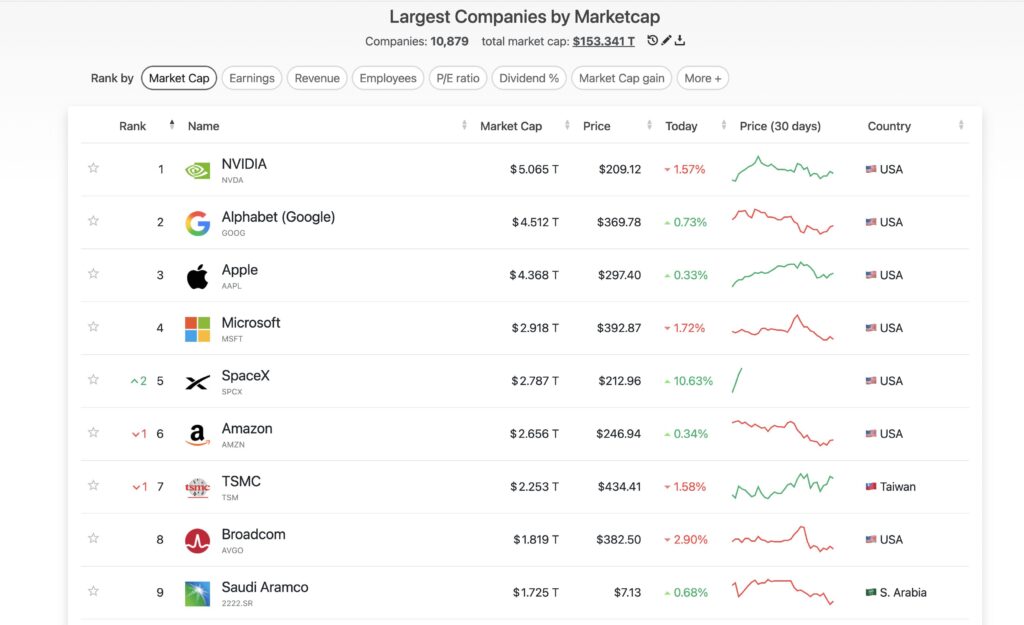The image size is (1024, 625).
Task: Open the NVIDIA company name link
Action: tap(244, 164)
